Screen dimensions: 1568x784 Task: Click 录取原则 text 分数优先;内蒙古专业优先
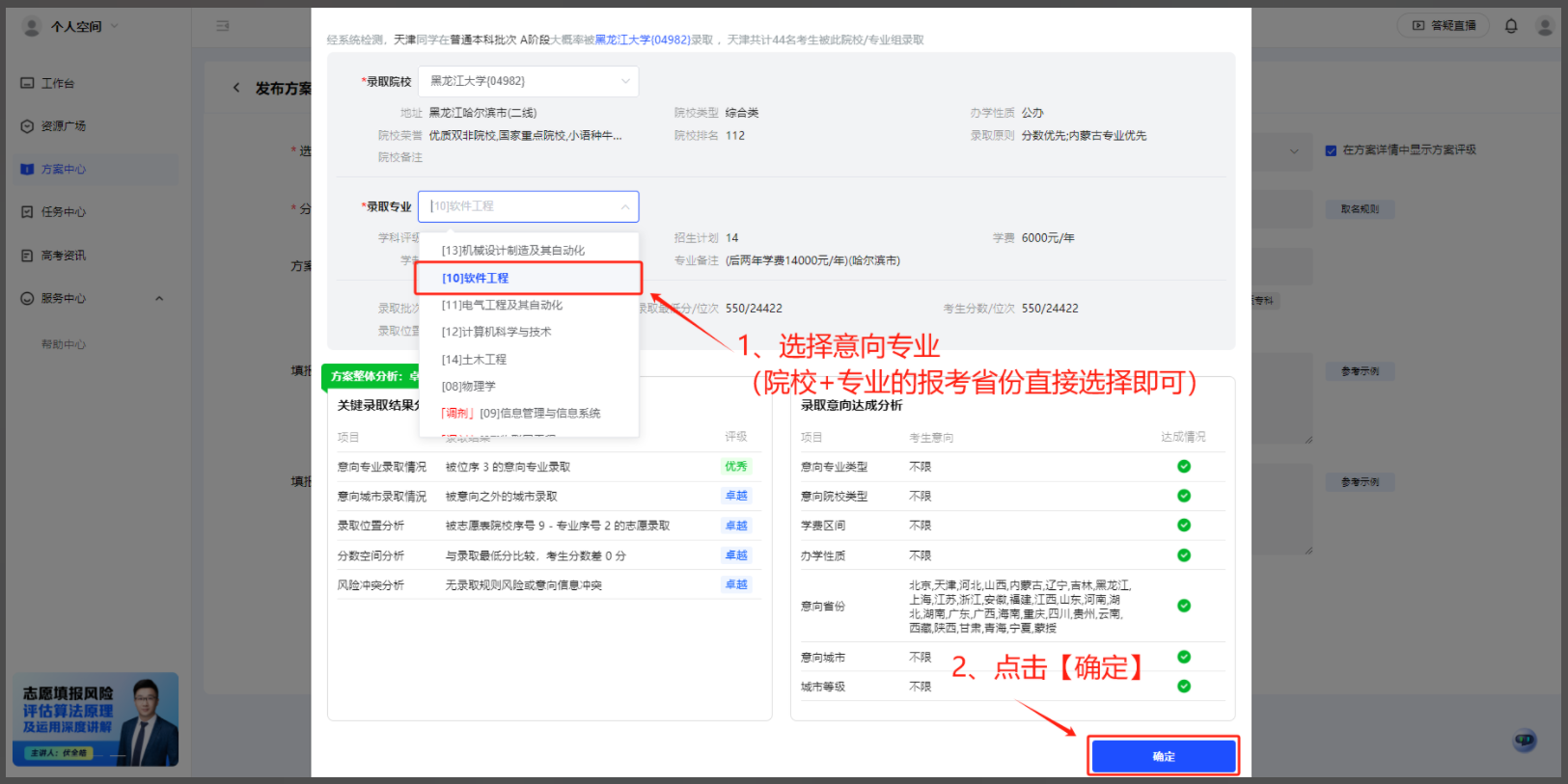[x=1084, y=136]
